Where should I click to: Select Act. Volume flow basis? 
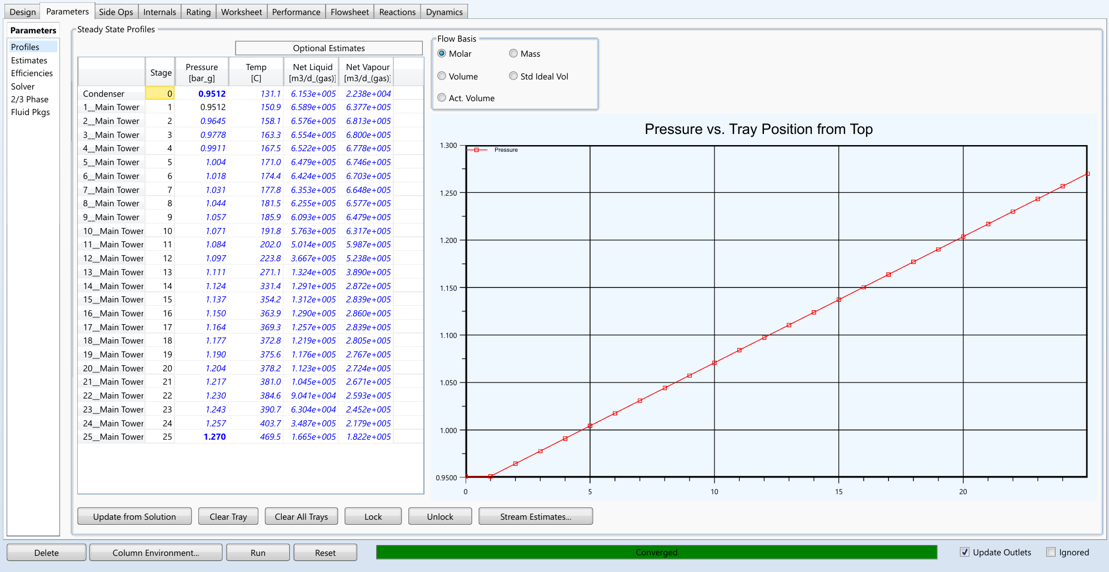pyautogui.click(x=442, y=98)
